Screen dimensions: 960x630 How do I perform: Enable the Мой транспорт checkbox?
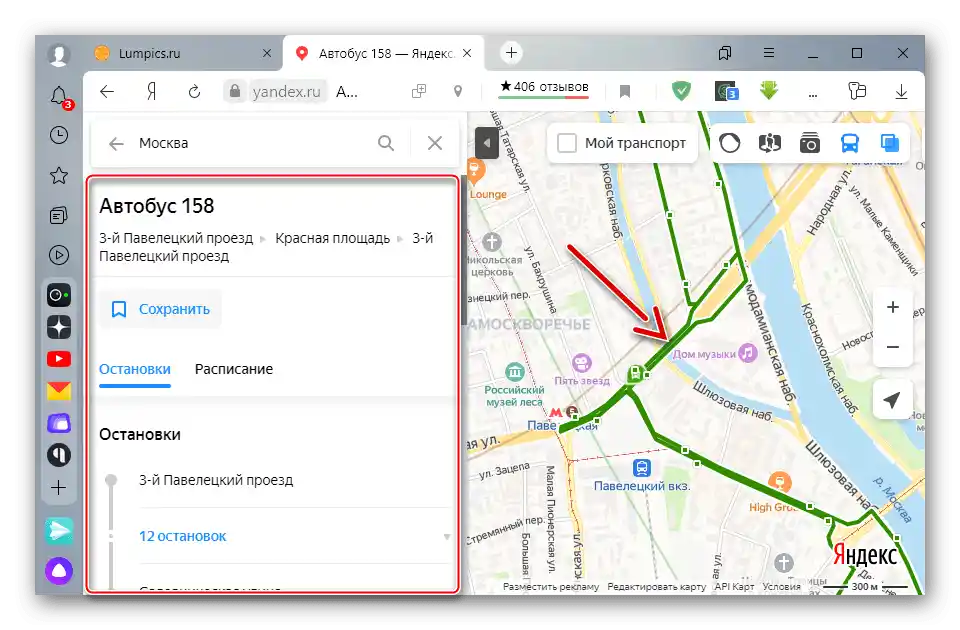tap(567, 143)
